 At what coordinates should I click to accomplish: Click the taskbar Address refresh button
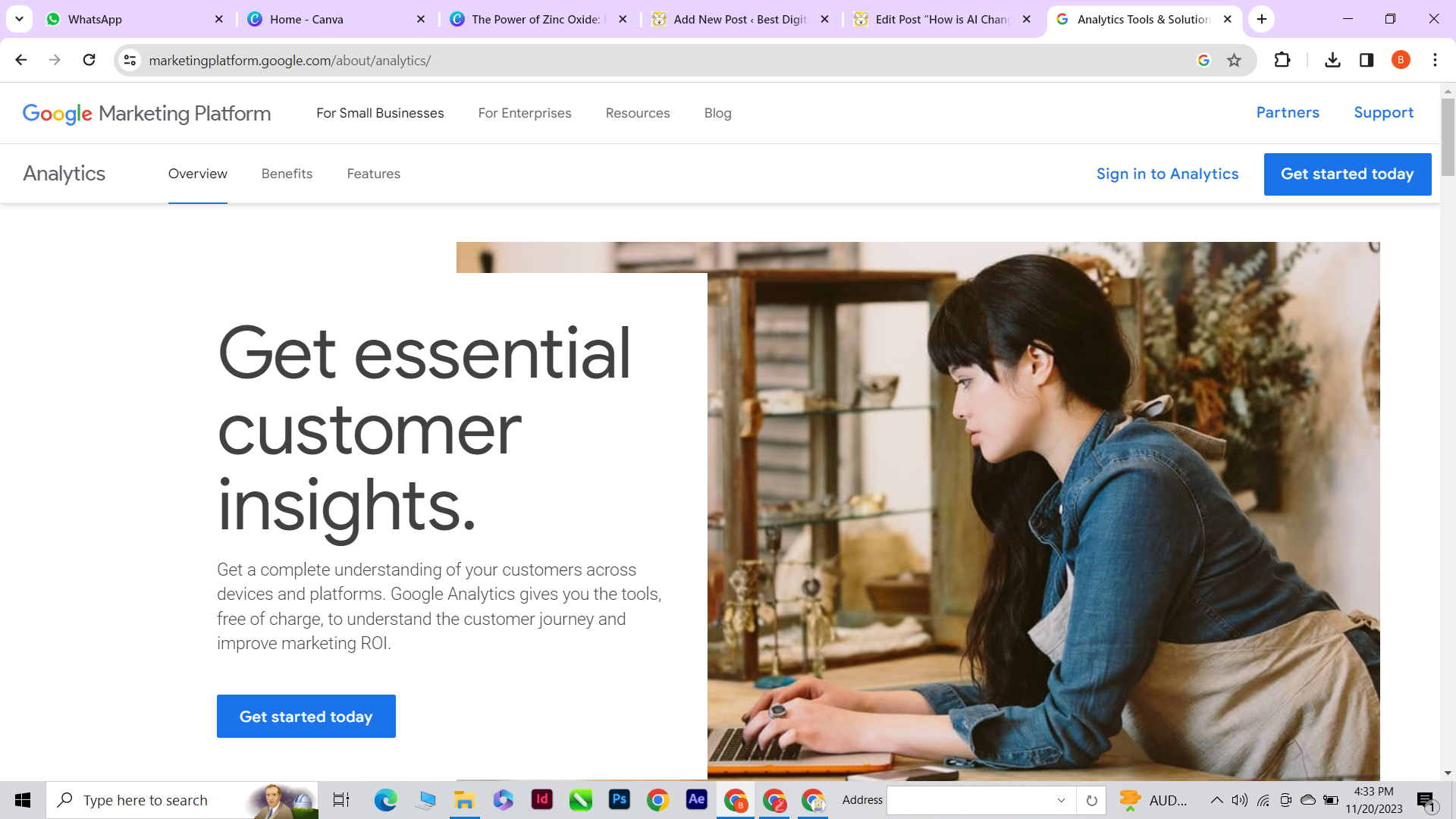click(x=1092, y=800)
